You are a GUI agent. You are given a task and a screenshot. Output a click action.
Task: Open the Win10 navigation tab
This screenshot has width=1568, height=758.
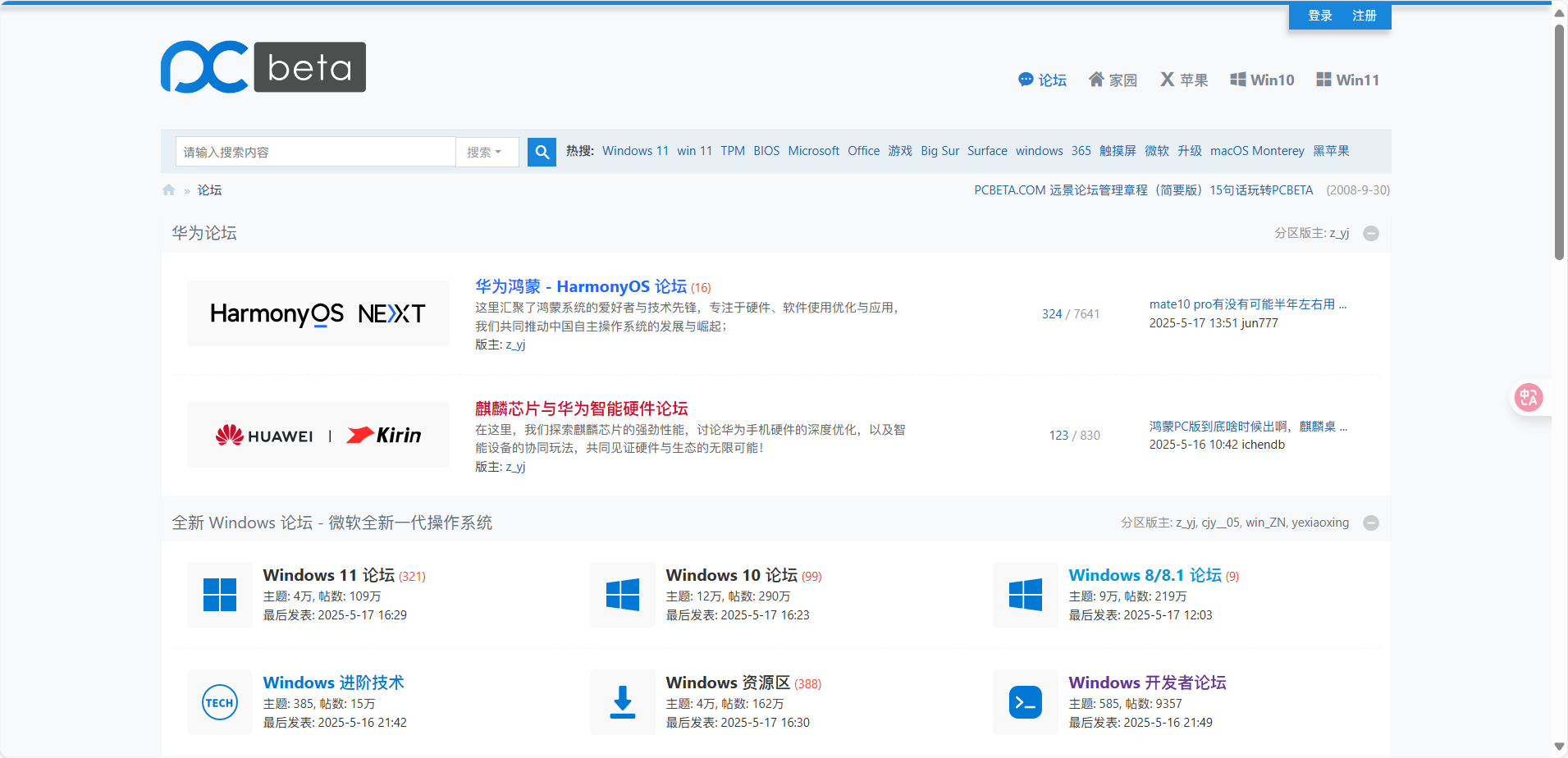tap(1262, 80)
